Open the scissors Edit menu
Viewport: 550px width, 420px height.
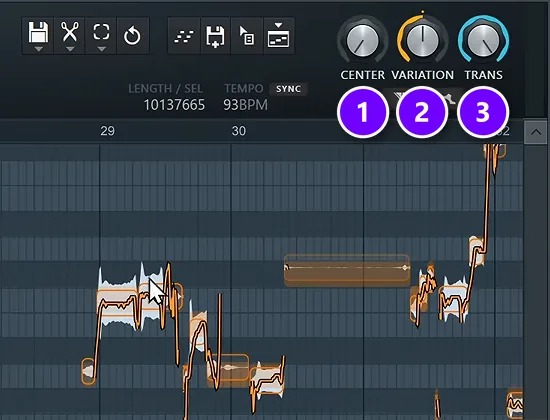tap(69, 36)
